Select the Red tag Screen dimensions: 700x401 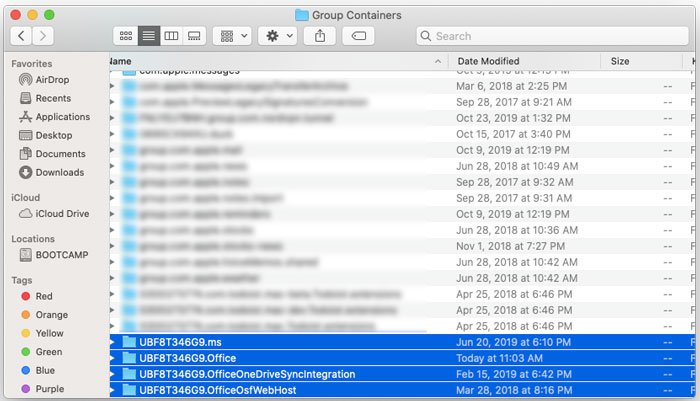pos(37,296)
